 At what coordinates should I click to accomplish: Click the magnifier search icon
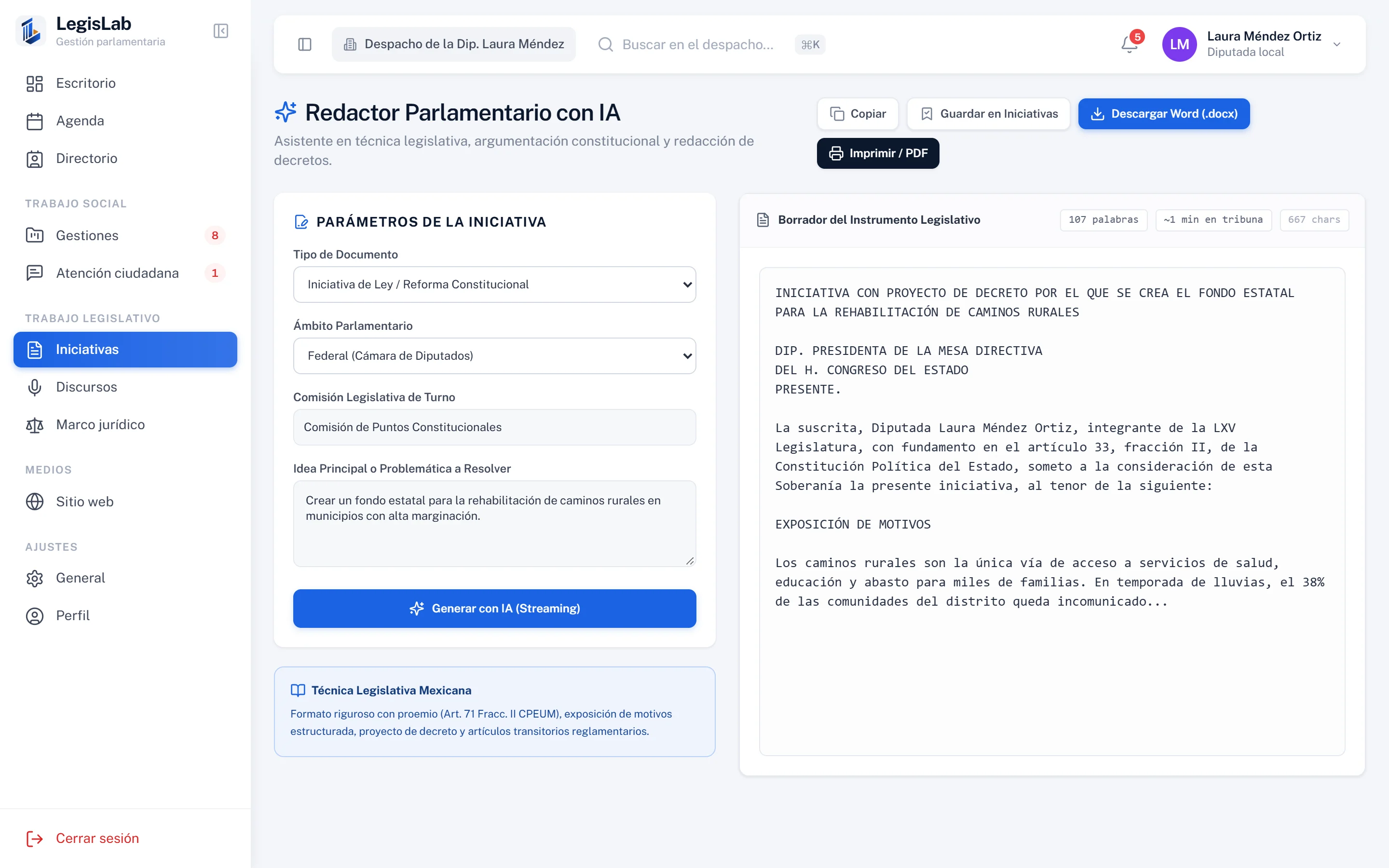[606, 44]
